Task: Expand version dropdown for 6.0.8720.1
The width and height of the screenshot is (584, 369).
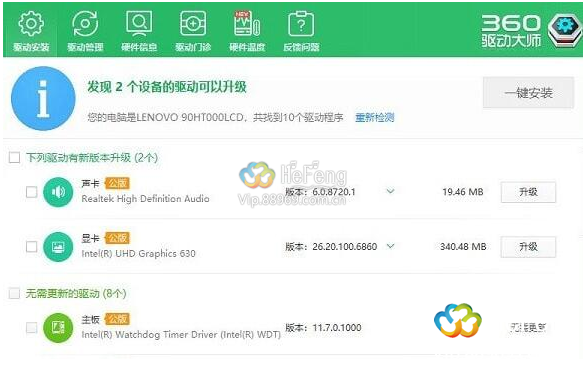Action: click(390, 191)
